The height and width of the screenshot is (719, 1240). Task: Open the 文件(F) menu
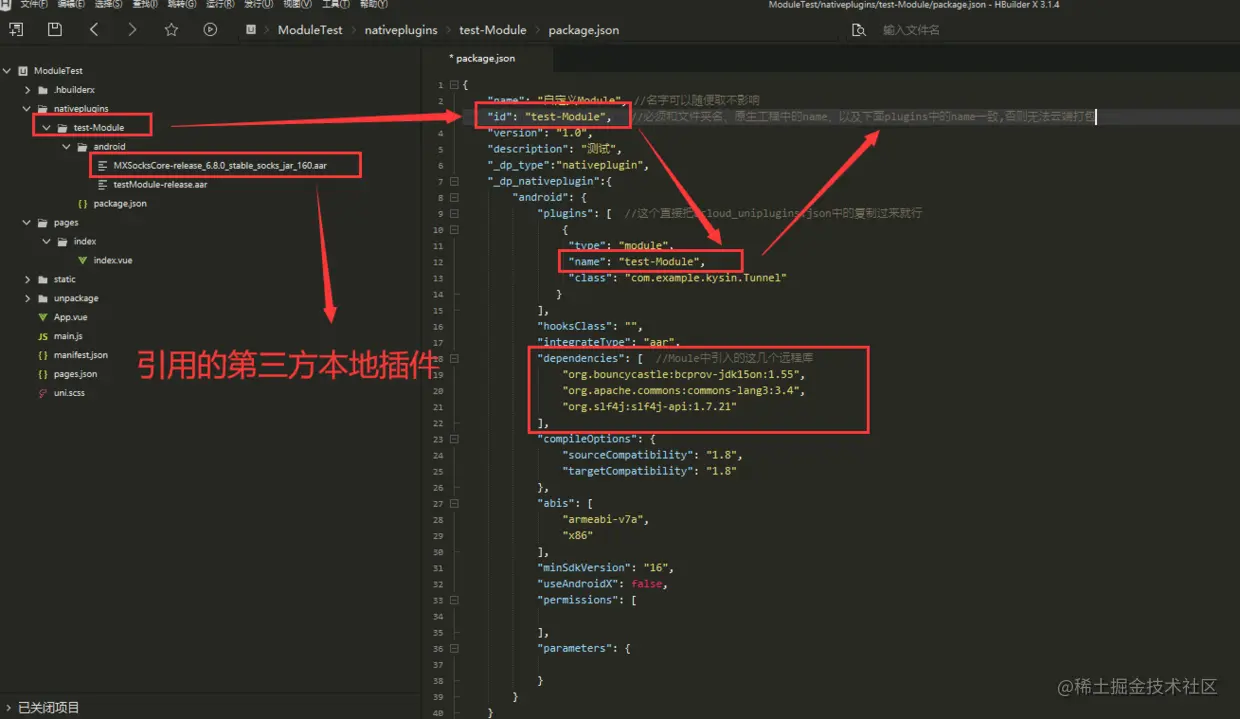[34, 5]
